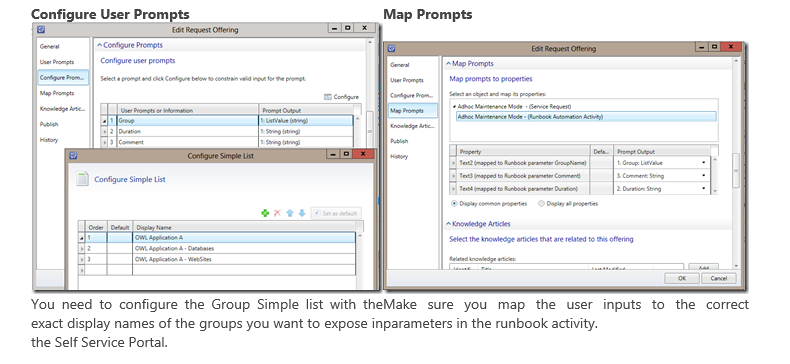Image resolution: width=790 pixels, height=364 pixels.
Task: Click the blue move down arrow icon
Action: click(x=302, y=213)
